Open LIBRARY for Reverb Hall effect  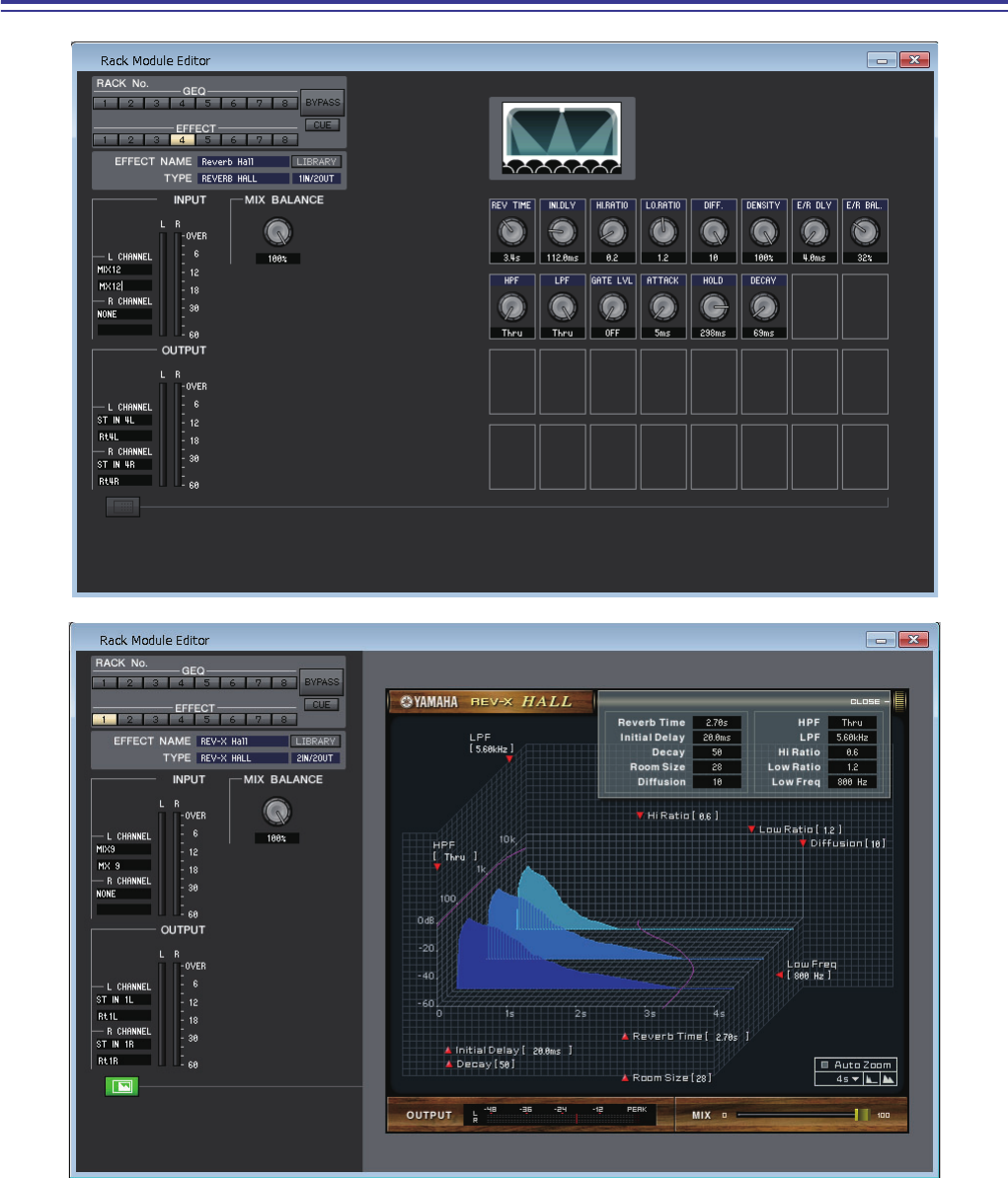pos(316,162)
